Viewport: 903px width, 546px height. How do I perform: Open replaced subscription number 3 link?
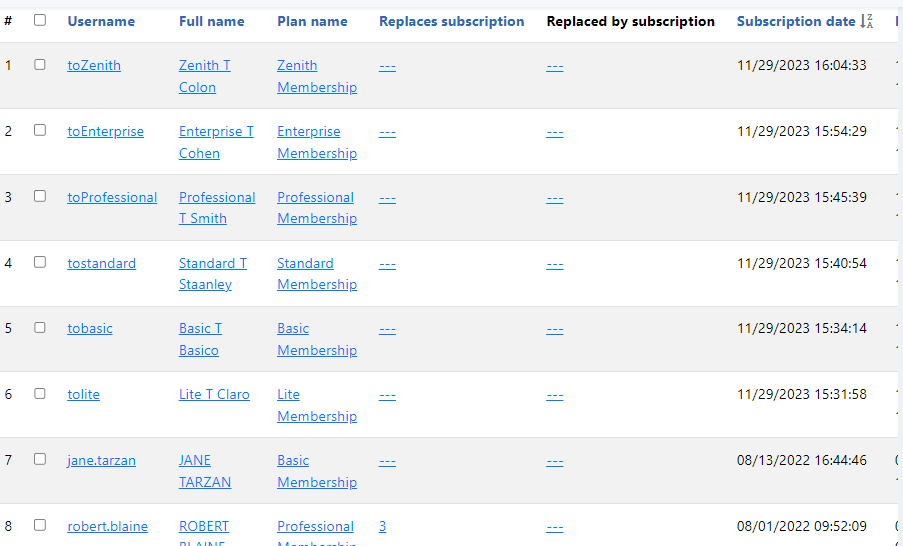point(382,526)
